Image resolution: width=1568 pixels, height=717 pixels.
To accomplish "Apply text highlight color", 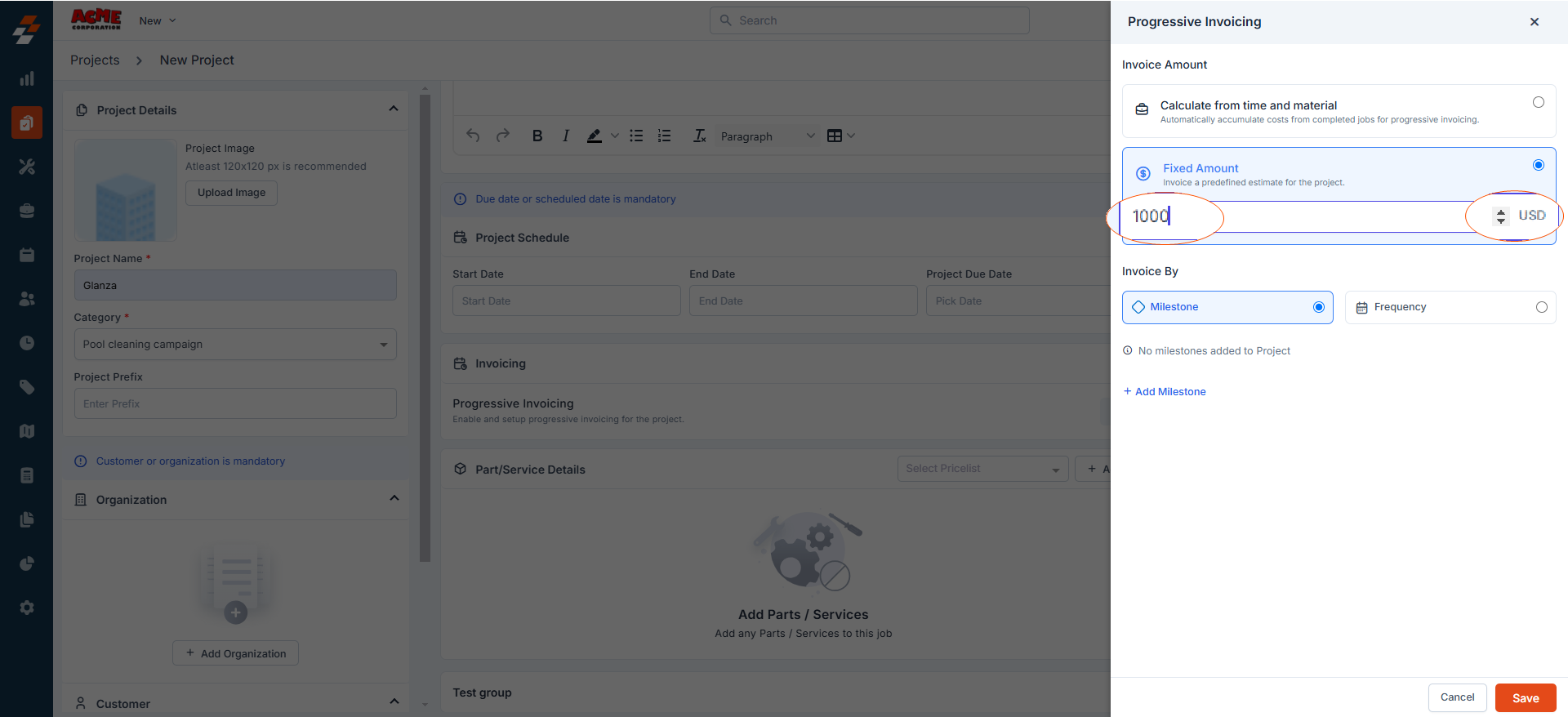I will pyautogui.click(x=595, y=136).
